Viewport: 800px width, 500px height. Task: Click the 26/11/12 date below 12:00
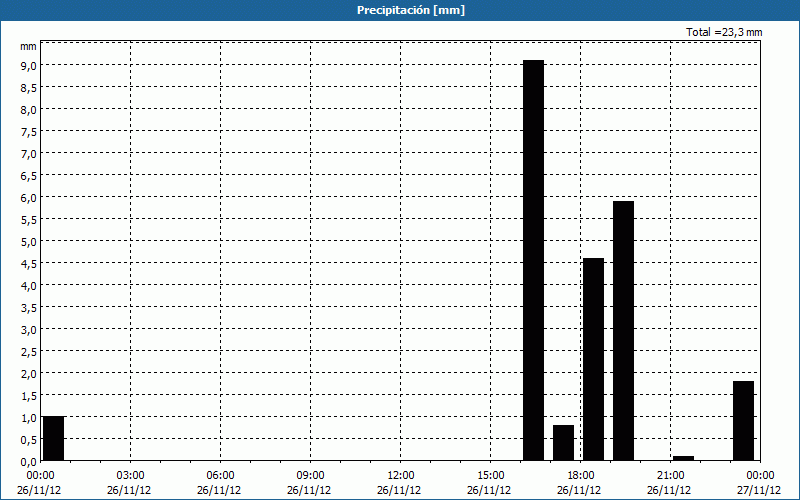pos(399,490)
